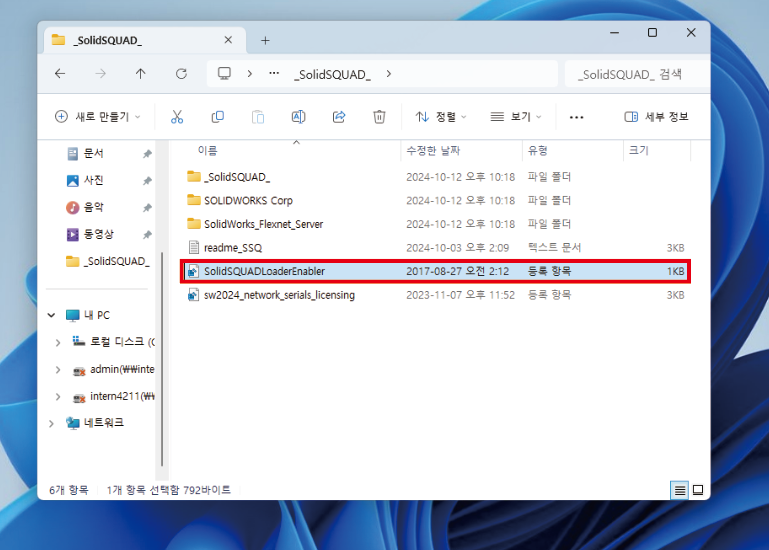Click _SolidSQUAD_ breadcrumb in address bar
This screenshot has width=769, height=550.
pyautogui.click(x=332, y=74)
